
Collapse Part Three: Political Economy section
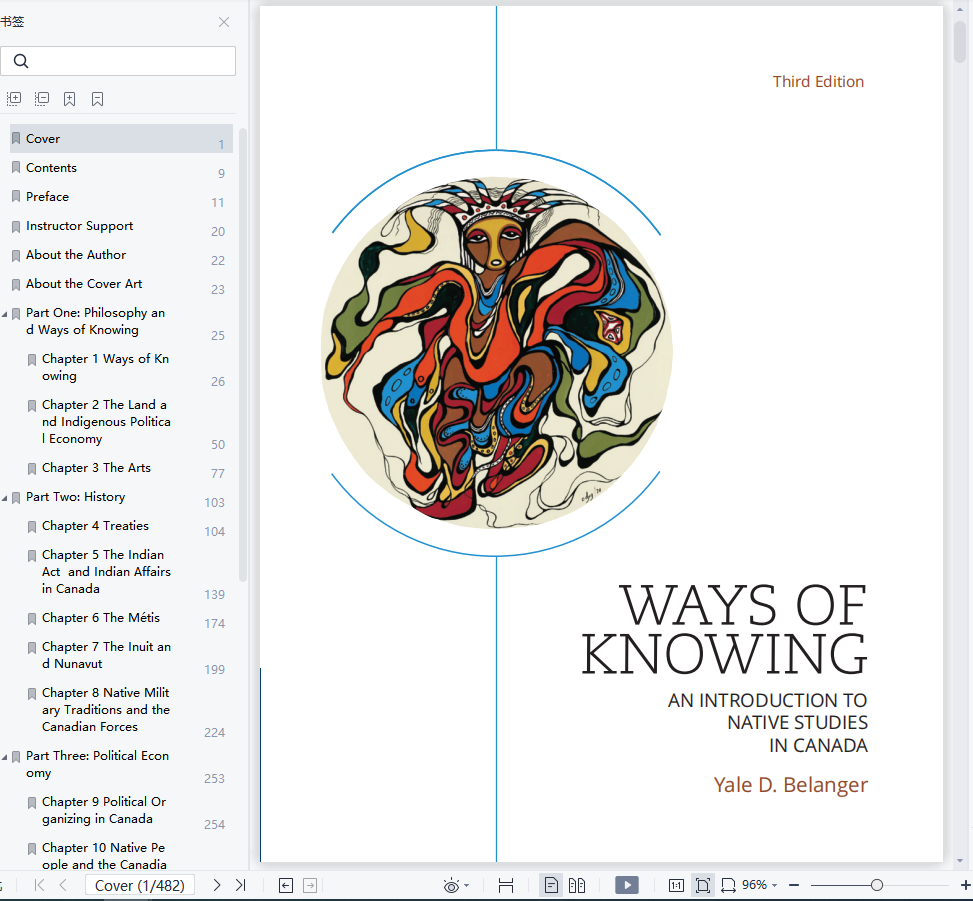click(4, 757)
